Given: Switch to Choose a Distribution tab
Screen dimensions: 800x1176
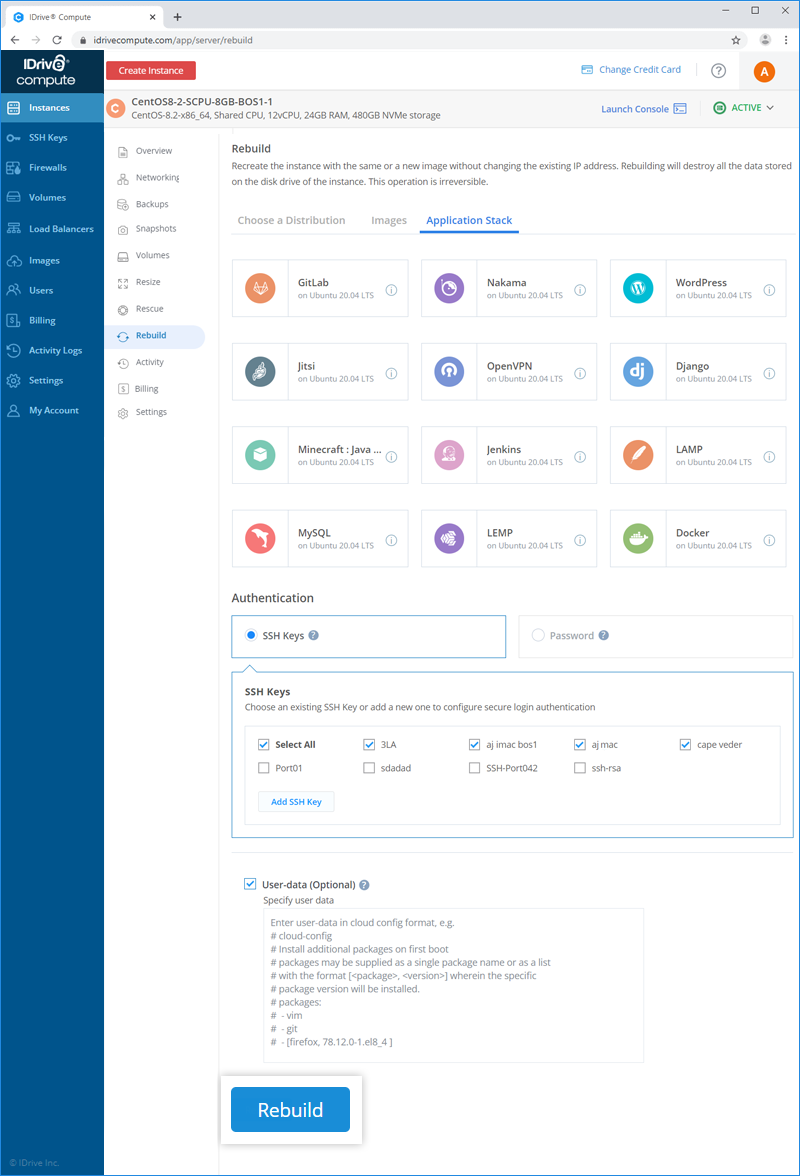Looking at the screenshot, I should (291, 220).
